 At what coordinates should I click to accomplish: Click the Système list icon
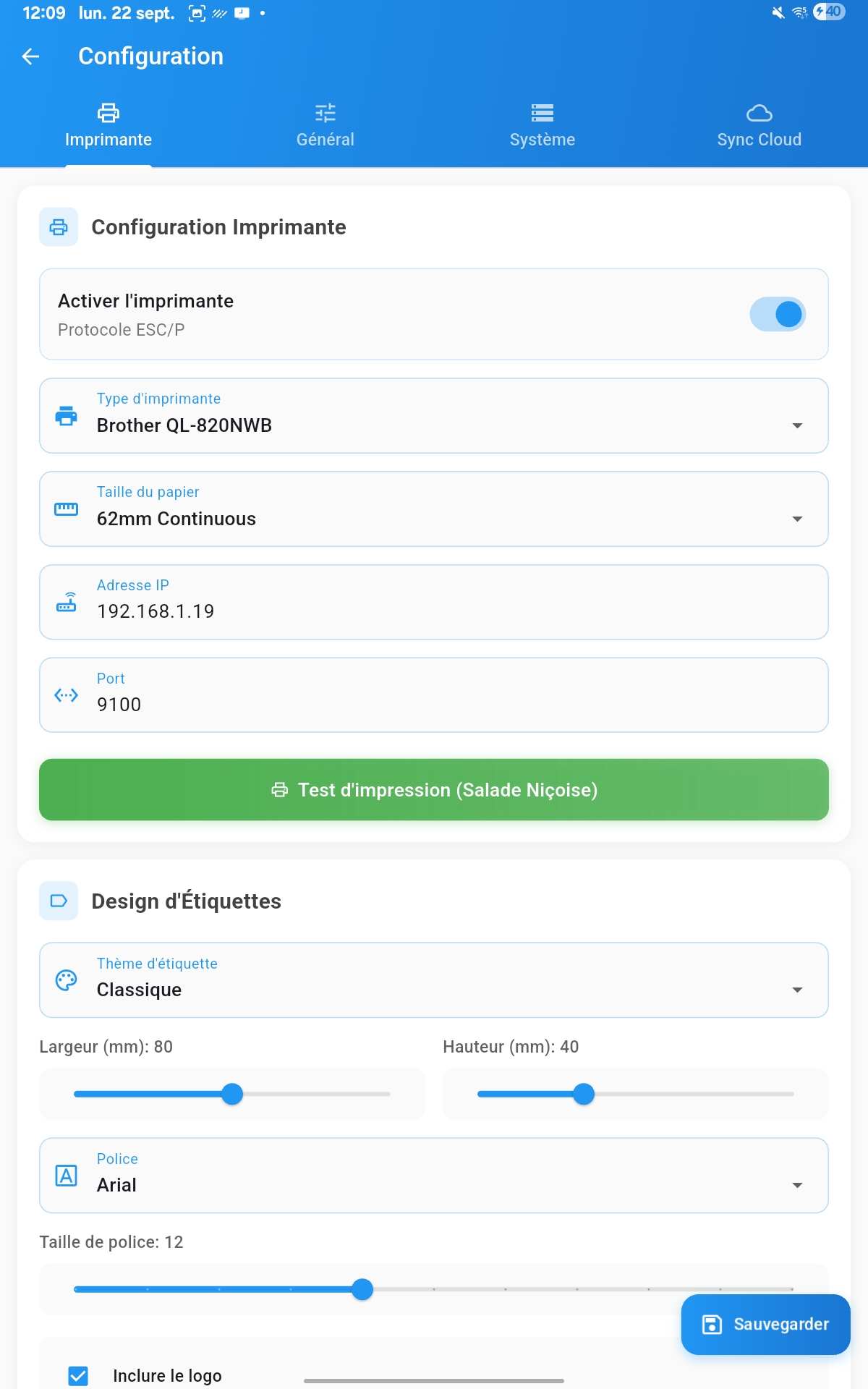click(541, 114)
